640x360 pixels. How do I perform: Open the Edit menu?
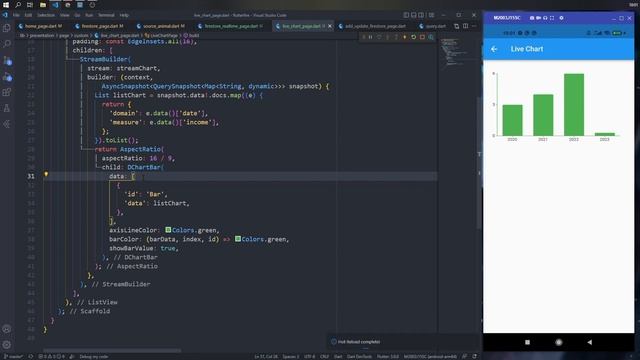pos(28,15)
